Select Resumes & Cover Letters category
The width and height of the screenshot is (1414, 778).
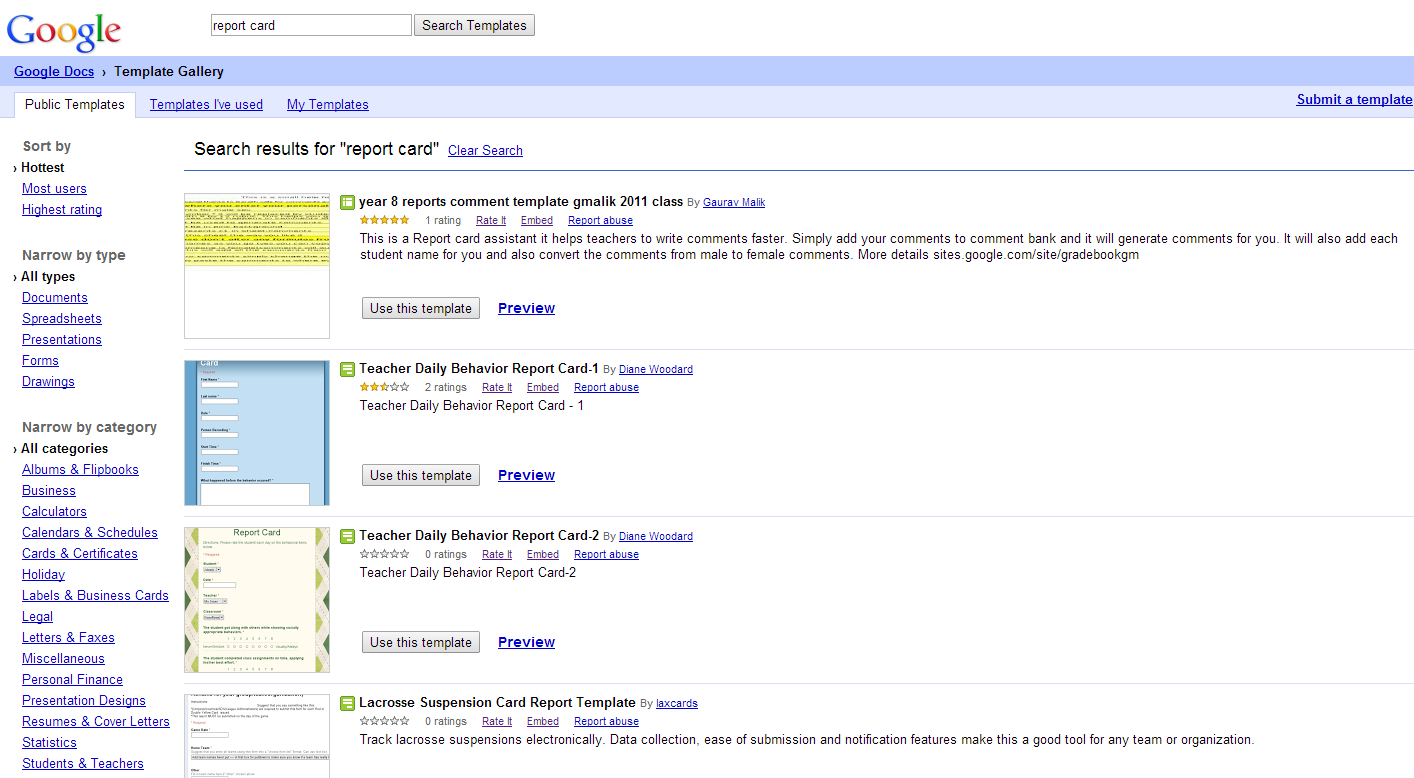96,721
